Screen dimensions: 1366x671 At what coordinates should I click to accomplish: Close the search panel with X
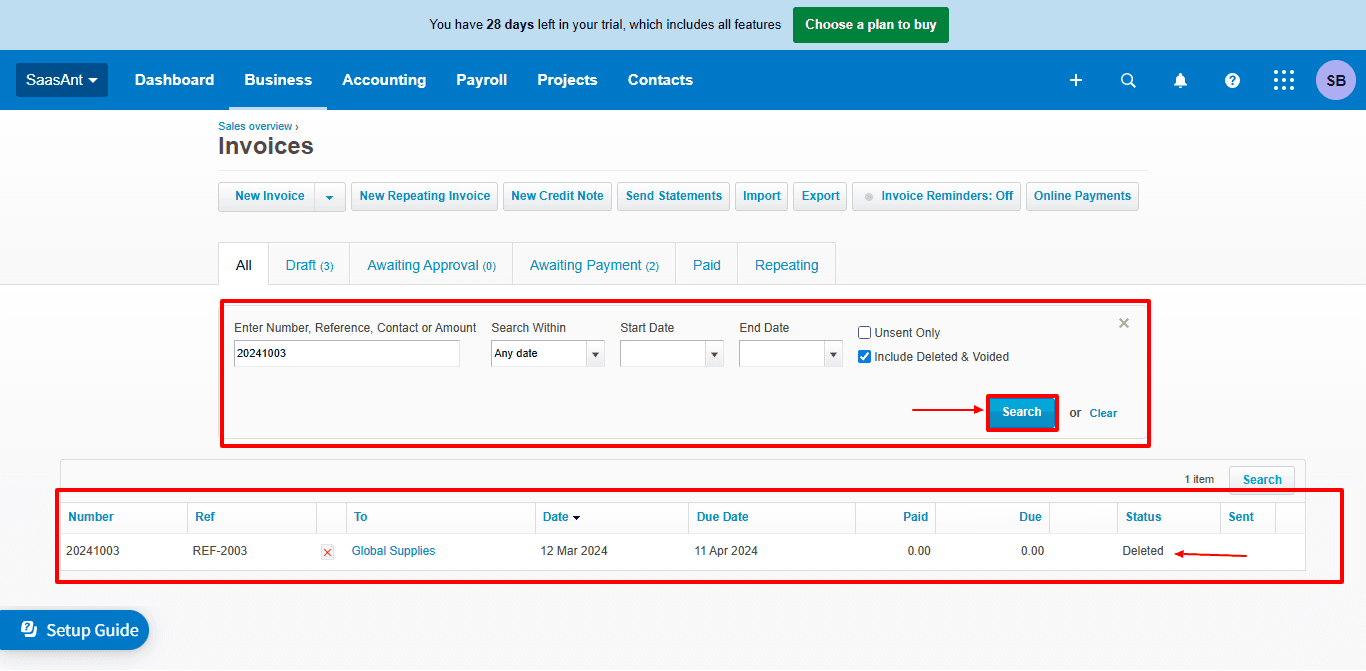[x=1123, y=323]
